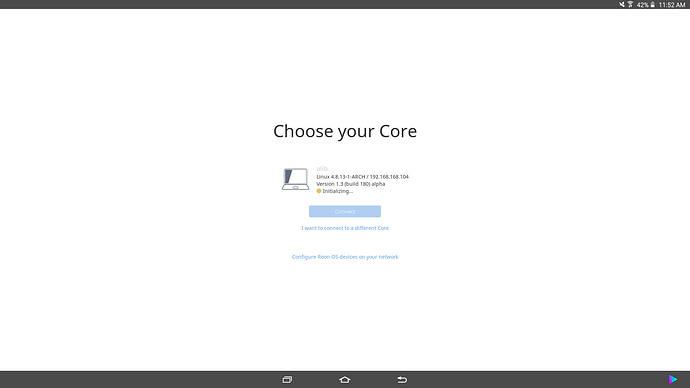Open 'I want to connect to a different Core'

pos(345,228)
